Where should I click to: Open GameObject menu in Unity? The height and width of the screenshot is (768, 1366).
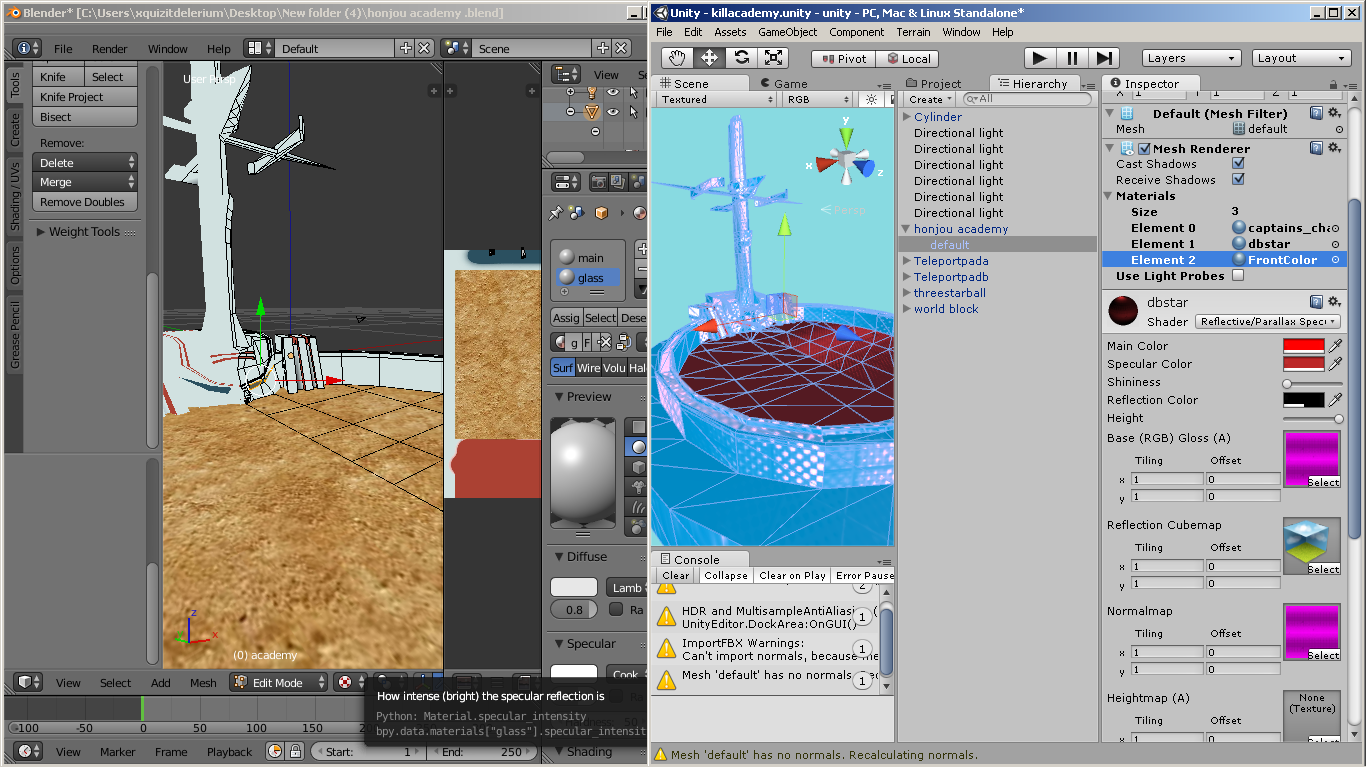[x=788, y=32]
